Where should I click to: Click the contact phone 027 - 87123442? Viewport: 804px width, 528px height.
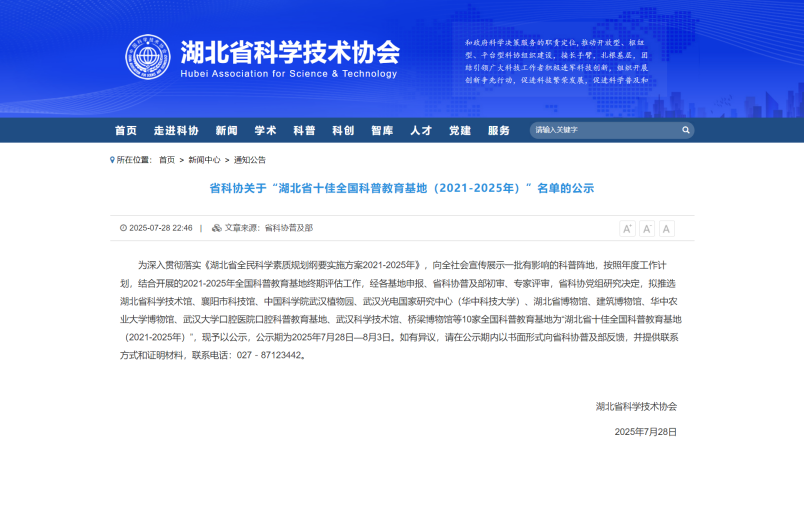pos(269,355)
